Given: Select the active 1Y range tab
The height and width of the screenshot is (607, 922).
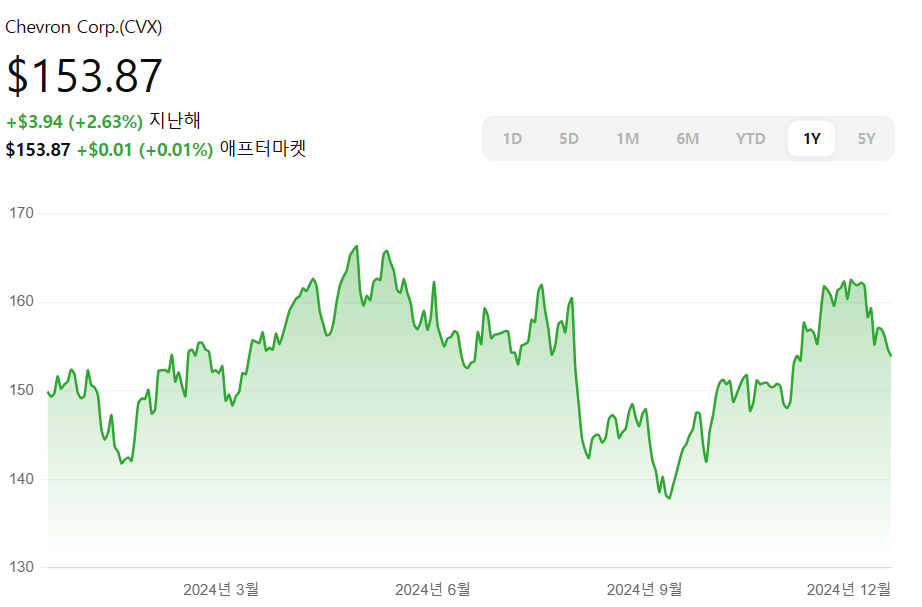Looking at the screenshot, I should (811, 139).
